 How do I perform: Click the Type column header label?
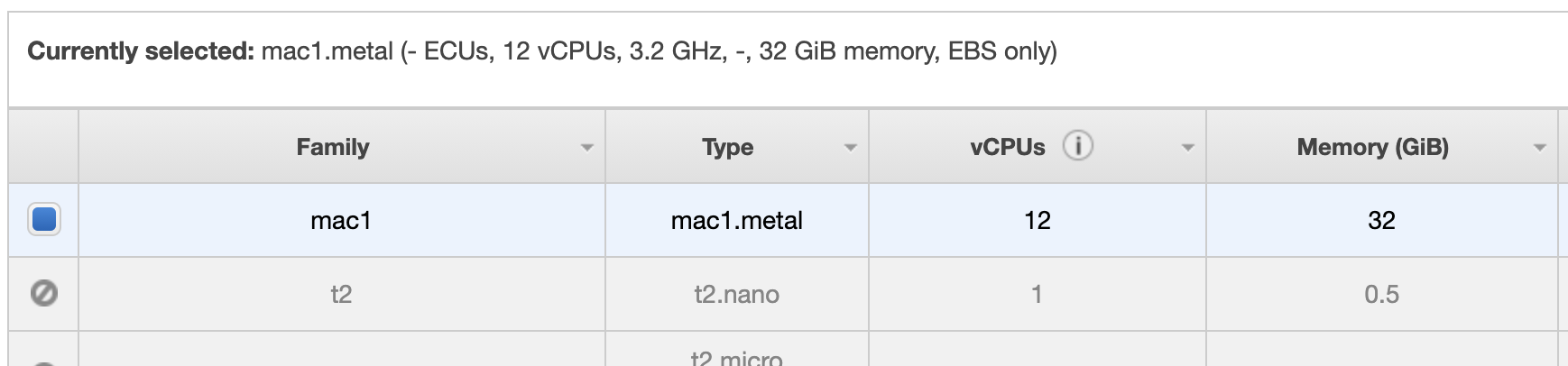point(727,147)
